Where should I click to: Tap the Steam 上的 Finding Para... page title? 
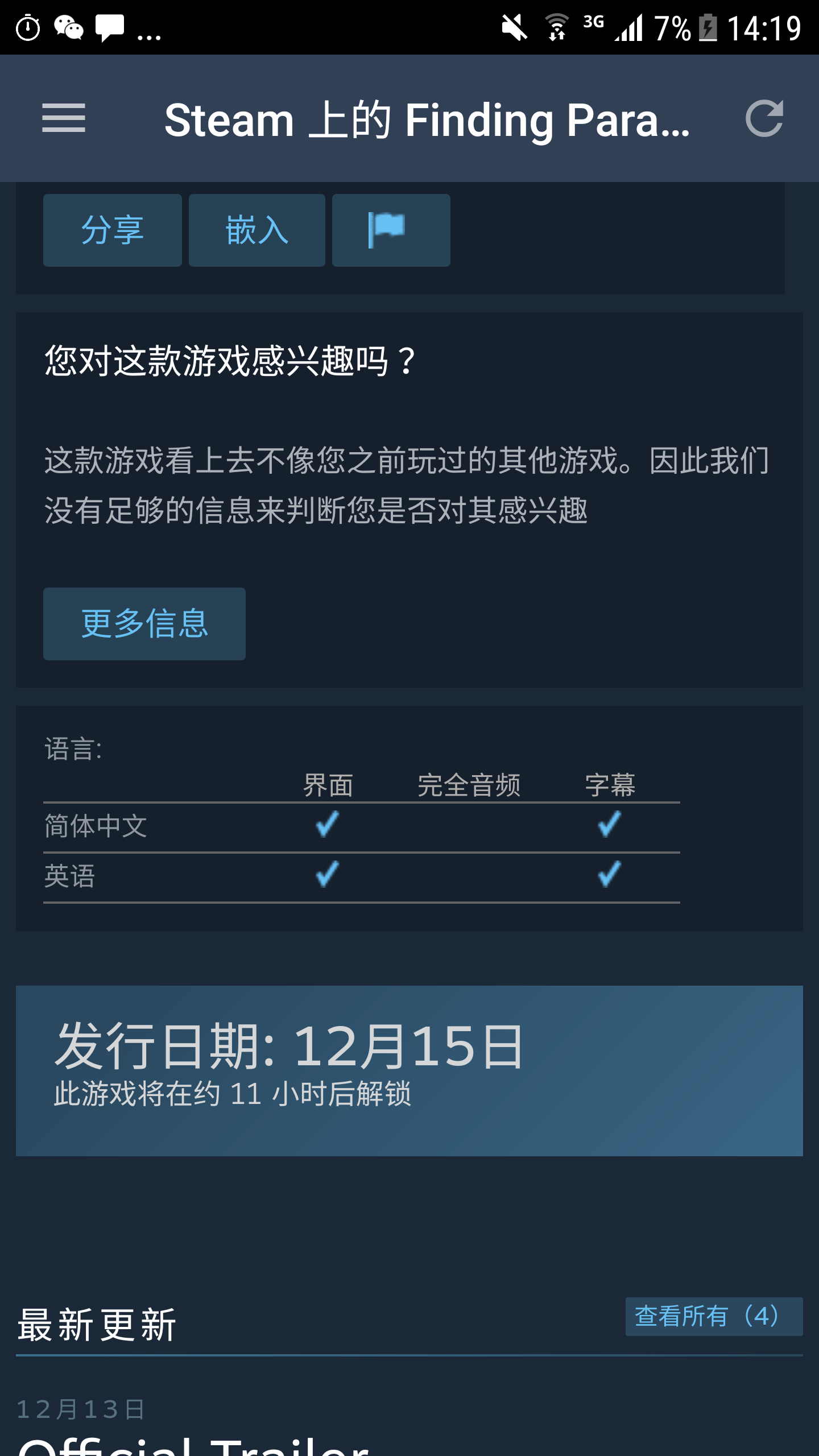point(427,120)
